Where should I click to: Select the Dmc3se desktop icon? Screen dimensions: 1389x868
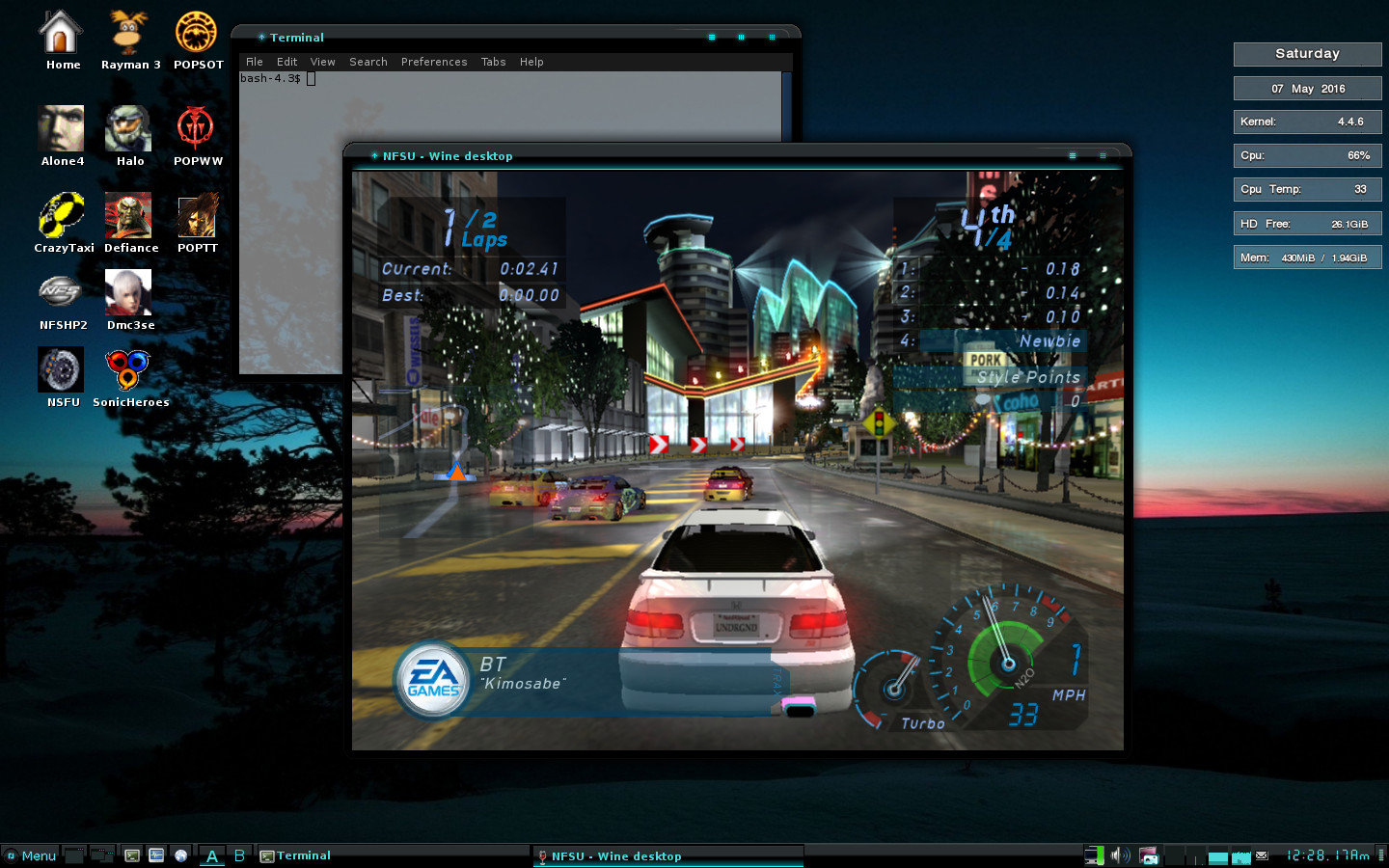(x=129, y=301)
